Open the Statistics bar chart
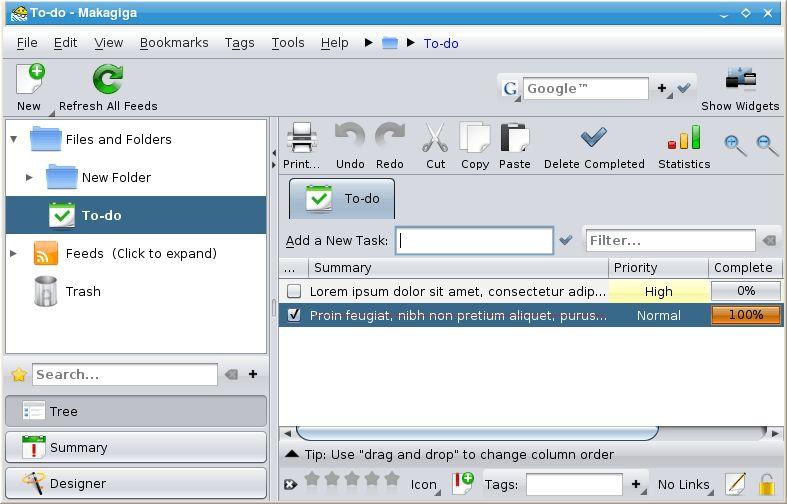 684,141
